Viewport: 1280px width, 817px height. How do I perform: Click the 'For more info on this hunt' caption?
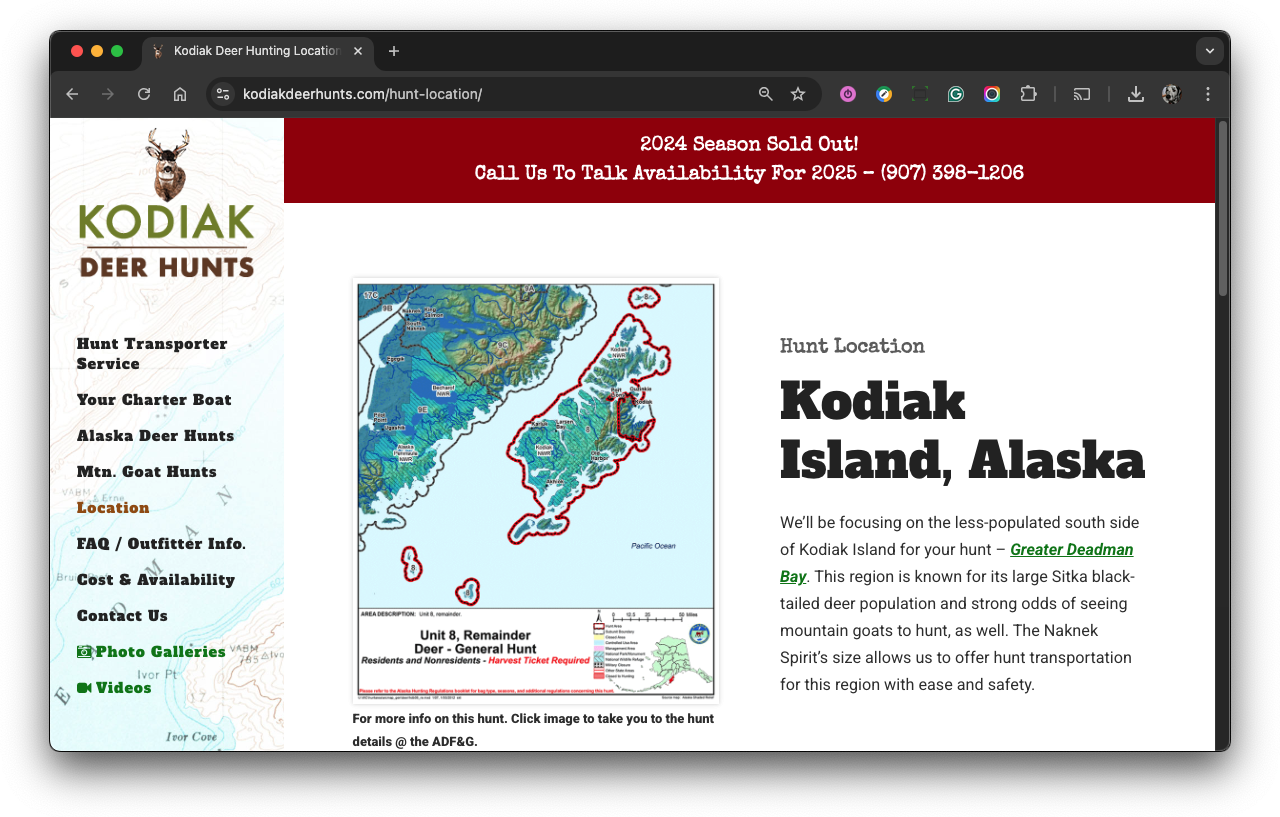(533, 730)
